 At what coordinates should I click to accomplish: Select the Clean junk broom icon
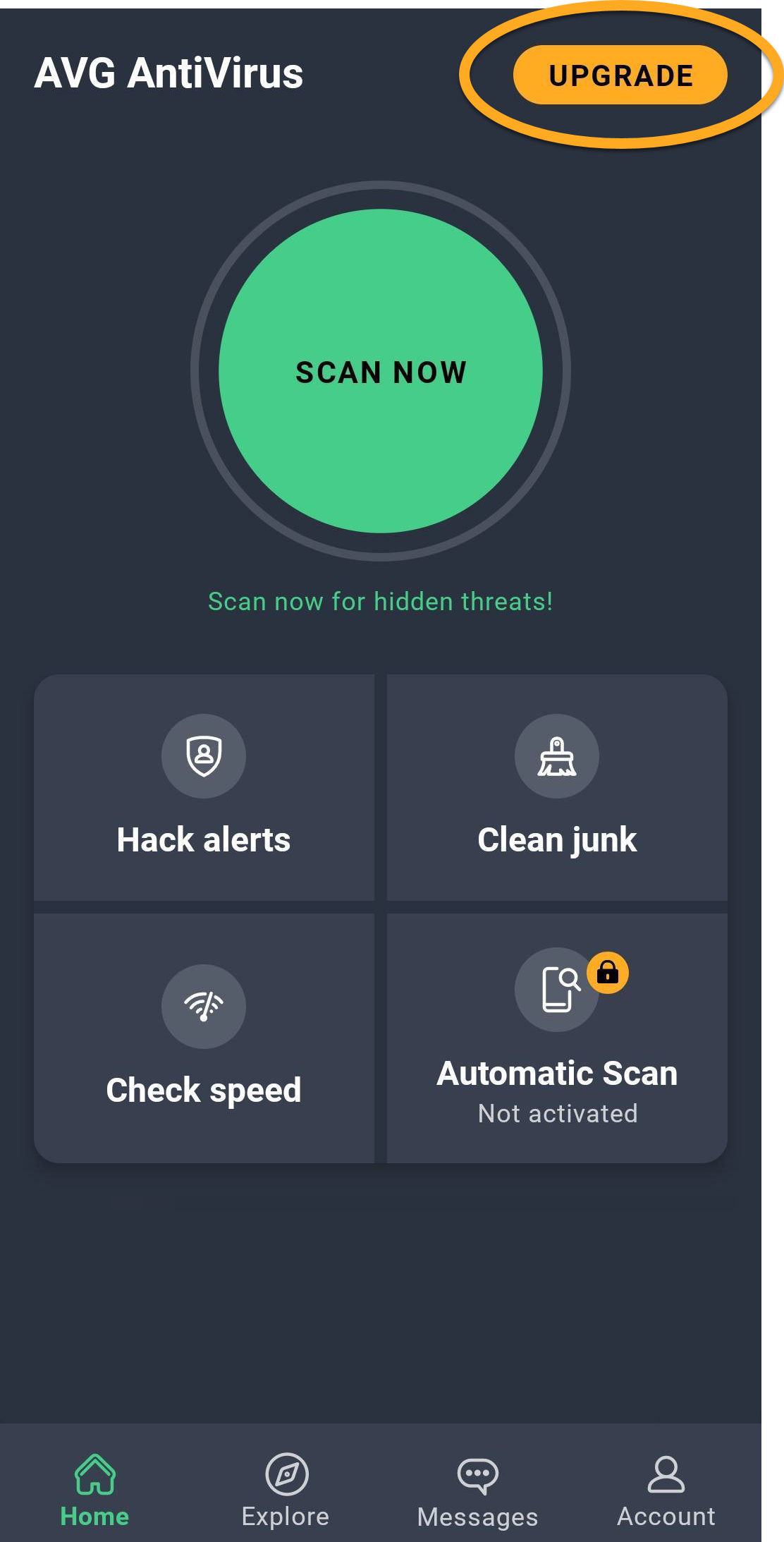[557, 756]
